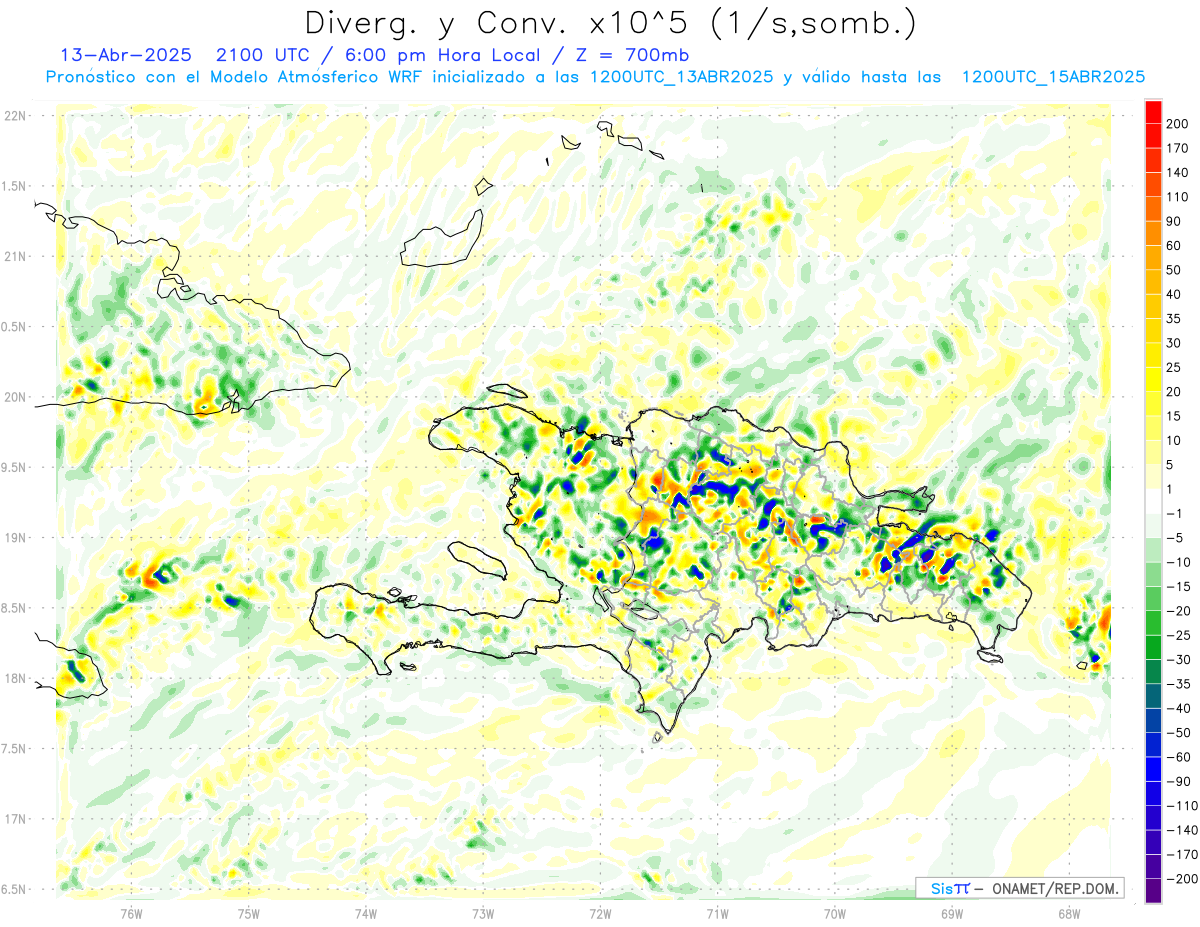Click the latitude label "7.5N"
This screenshot has width=1200, height=927.
click(13, 748)
